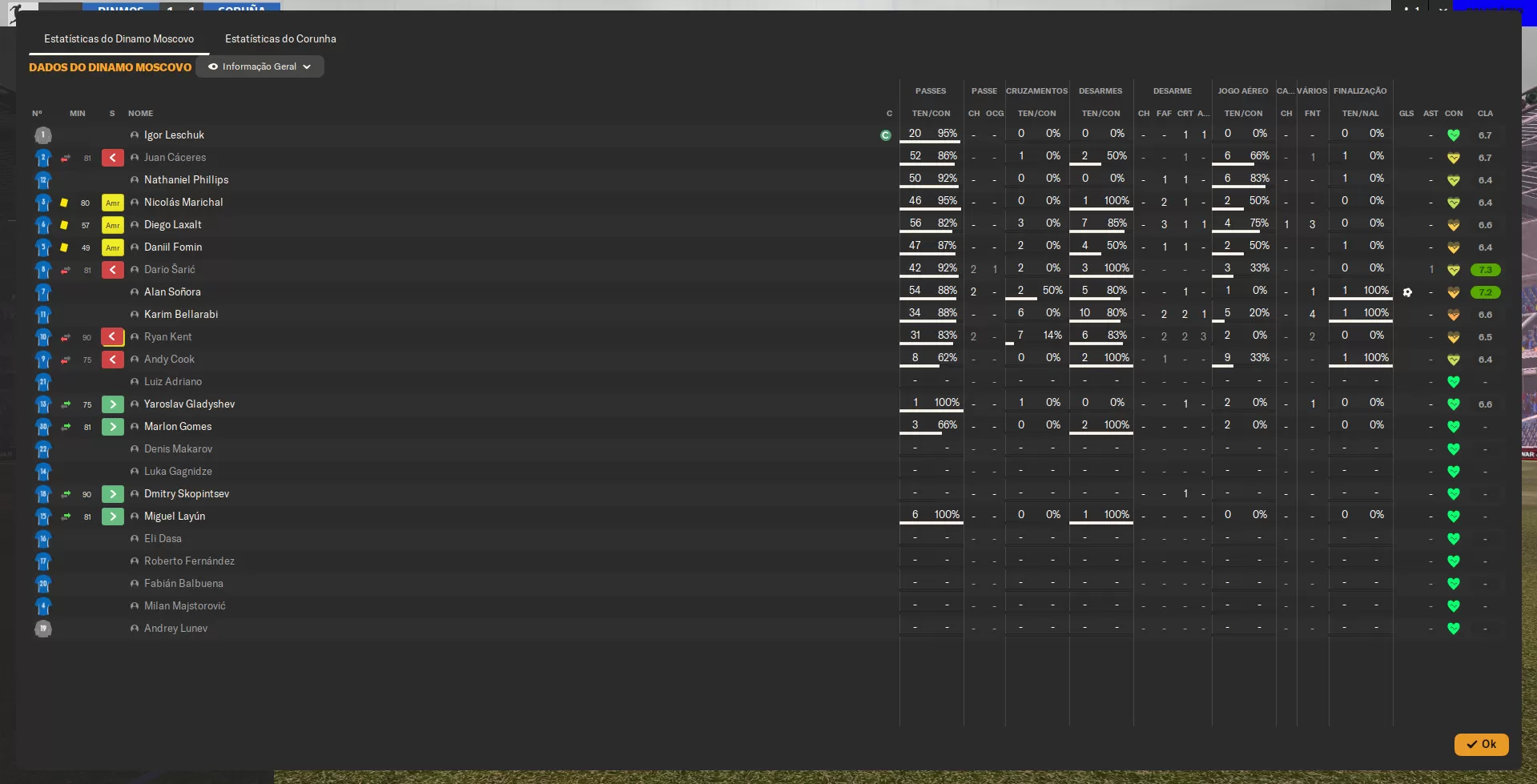Click Karim Bellarabi's 10 tackles value

pos(1084,313)
